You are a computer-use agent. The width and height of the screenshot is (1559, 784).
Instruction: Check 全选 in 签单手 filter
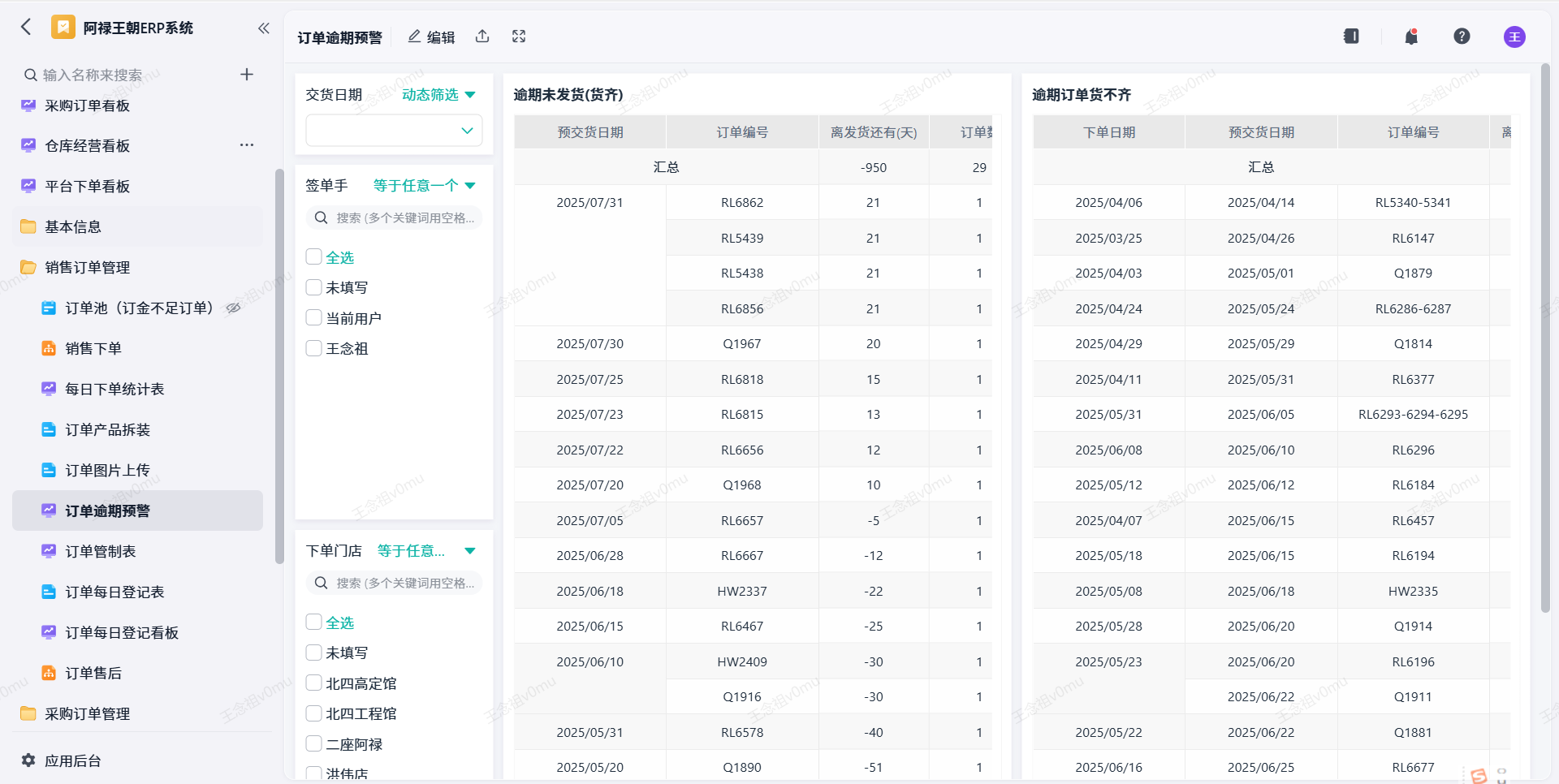pyautogui.click(x=313, y=256)
